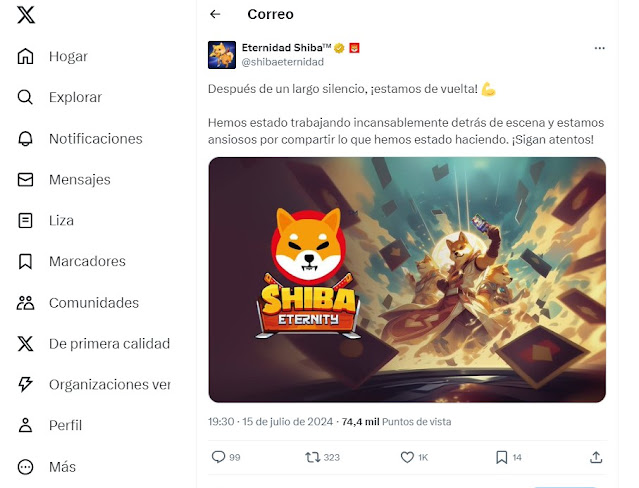This screenshot has height=488, width=639.
Task: Go back with the arrow icon
Action: pyautogui.click(x=215, y=14)
